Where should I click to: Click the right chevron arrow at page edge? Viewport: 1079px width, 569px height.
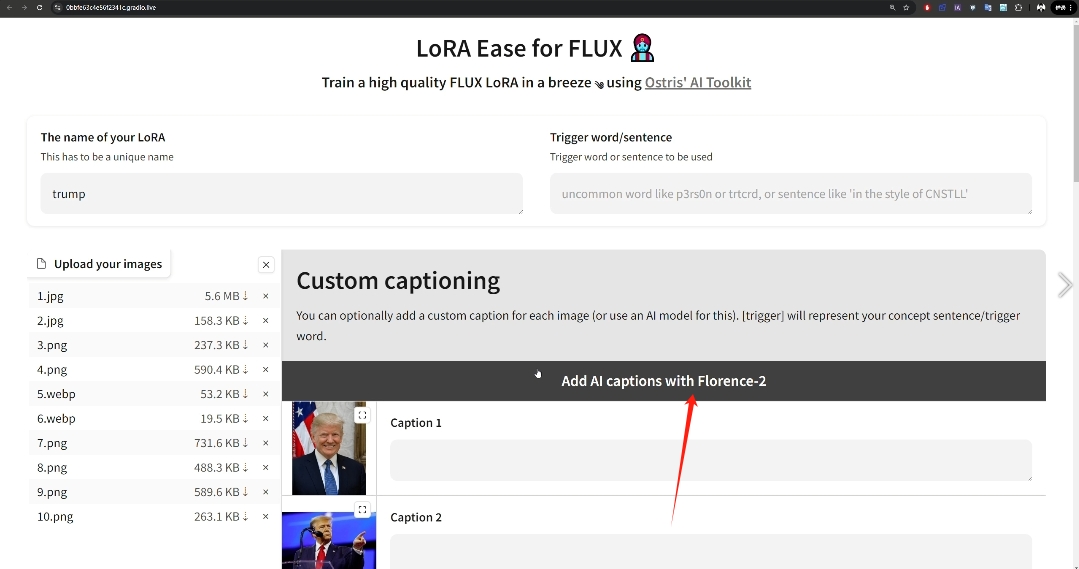pos(1065,285)
